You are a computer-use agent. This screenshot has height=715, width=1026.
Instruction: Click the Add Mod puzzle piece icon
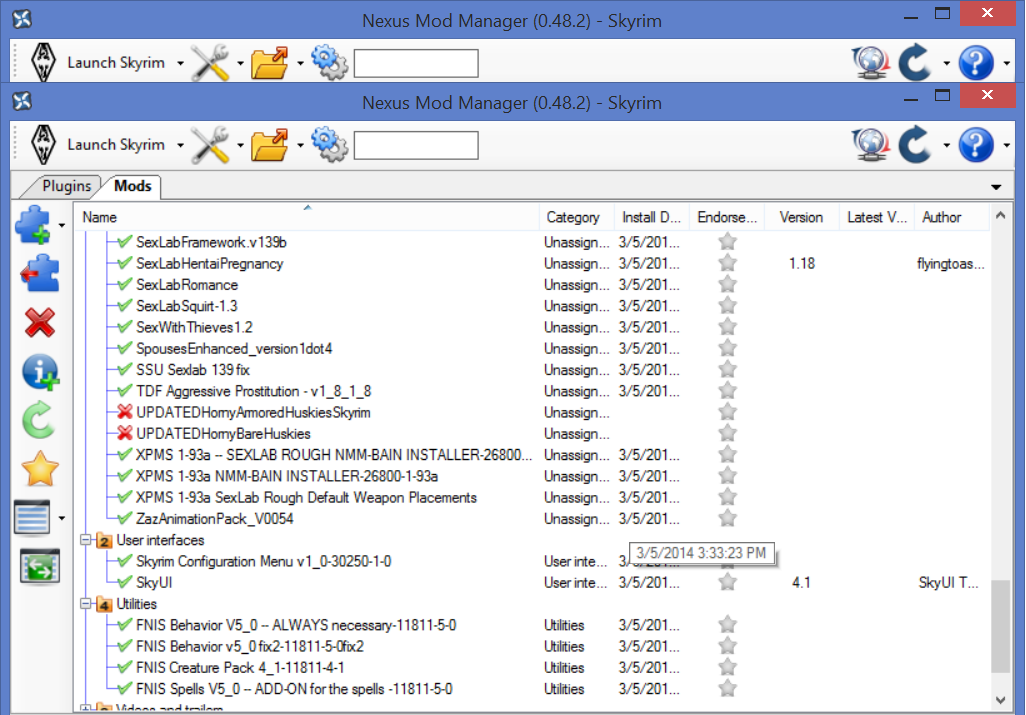point(33,224)
